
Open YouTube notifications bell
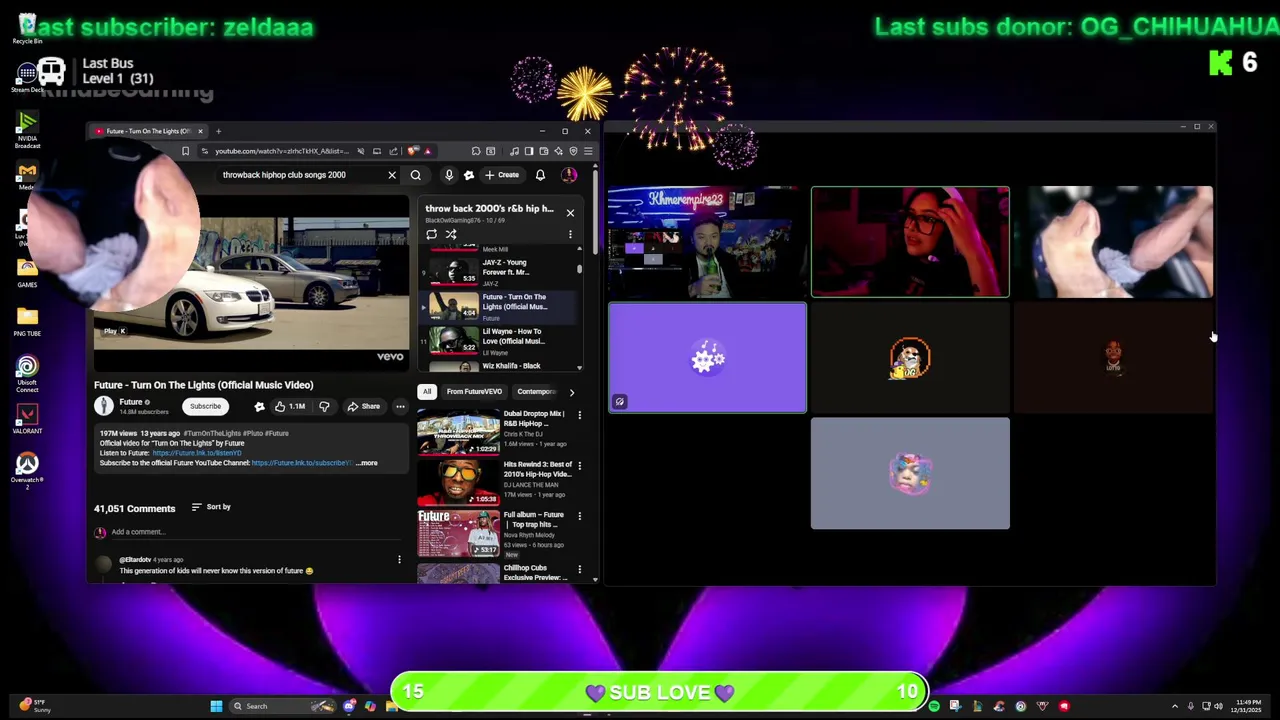pyautogui.click(x=540, y=175)
